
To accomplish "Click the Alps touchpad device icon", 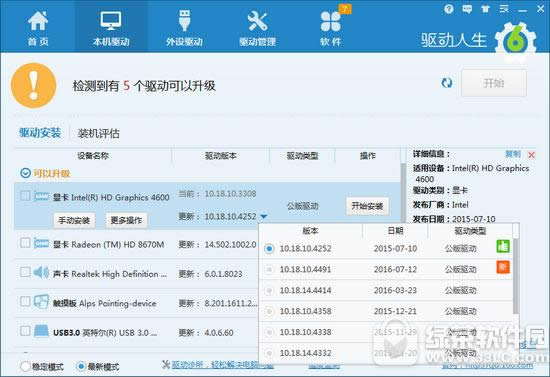I will (41, 301).
